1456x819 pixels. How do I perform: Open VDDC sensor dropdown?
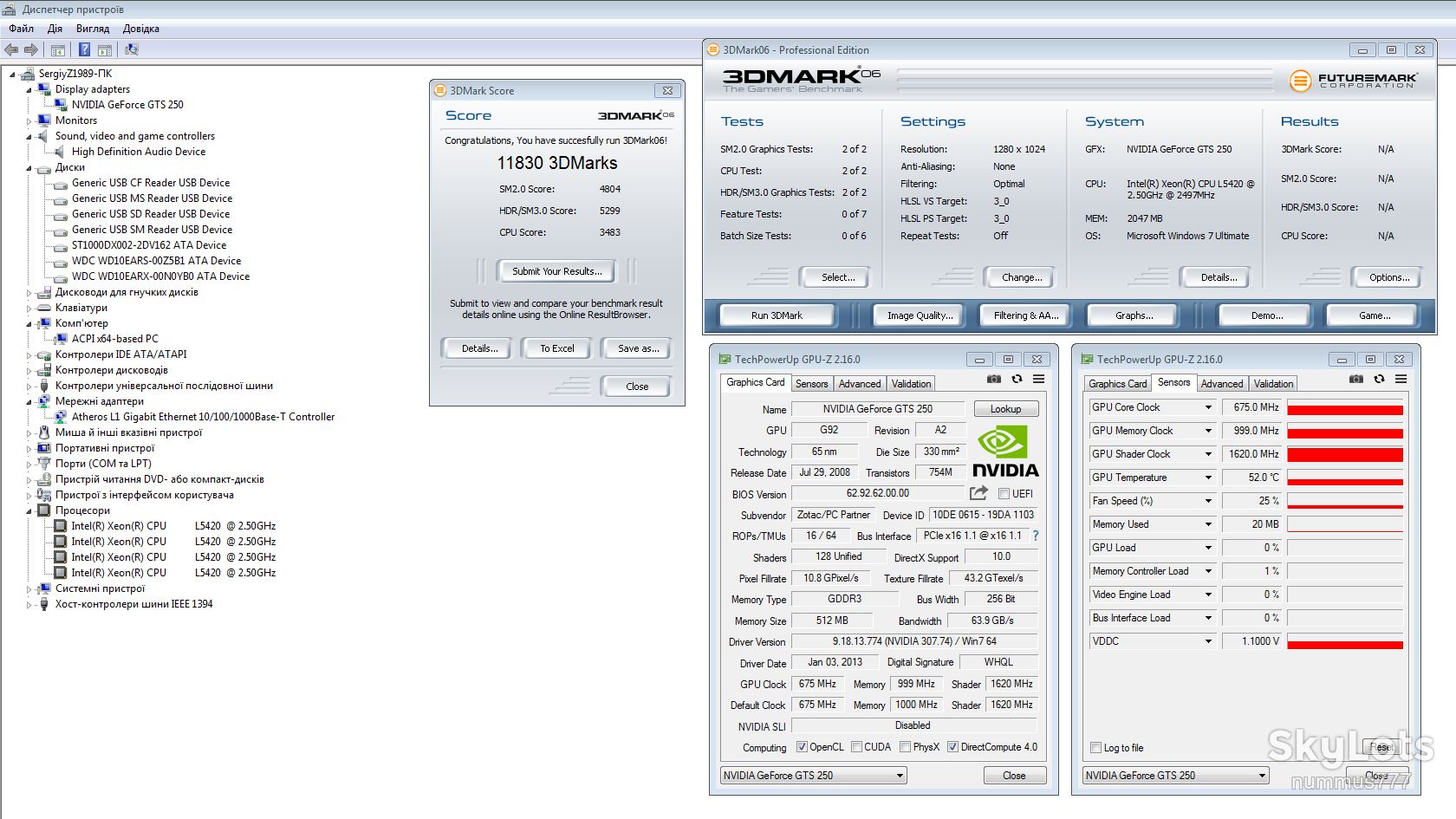[x=1208, y=641]
